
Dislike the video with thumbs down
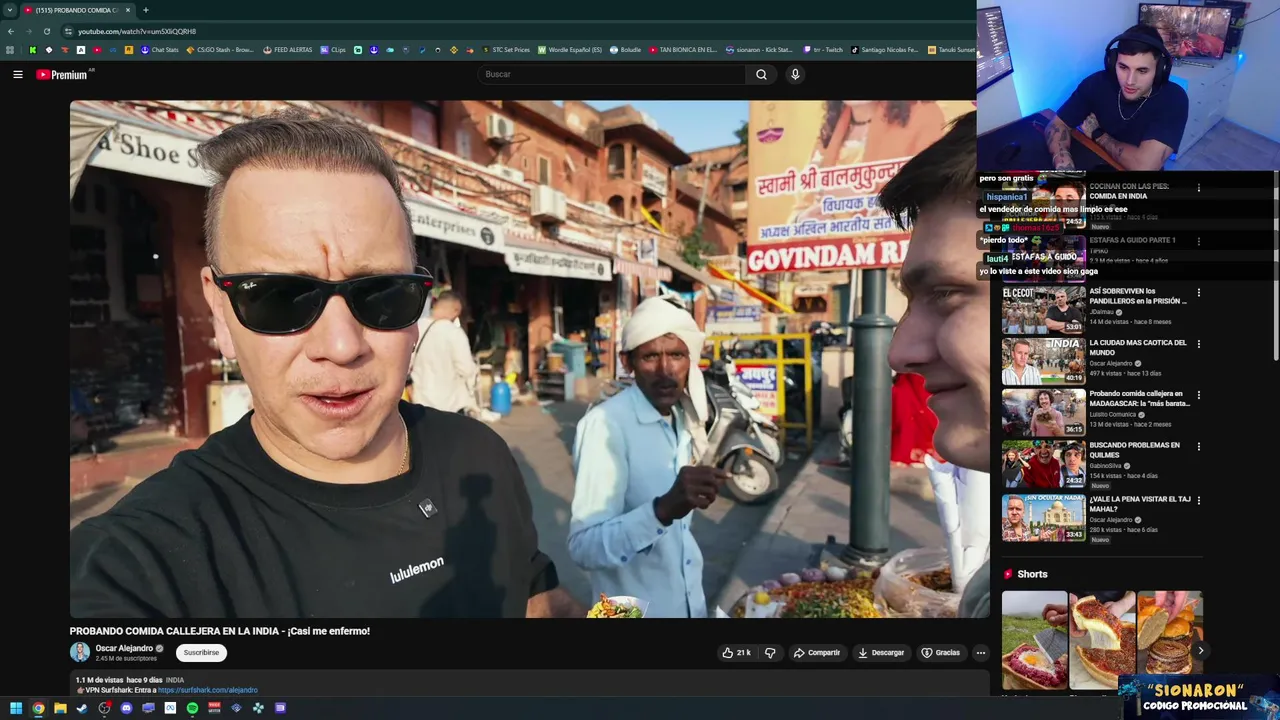click(770, 653)
